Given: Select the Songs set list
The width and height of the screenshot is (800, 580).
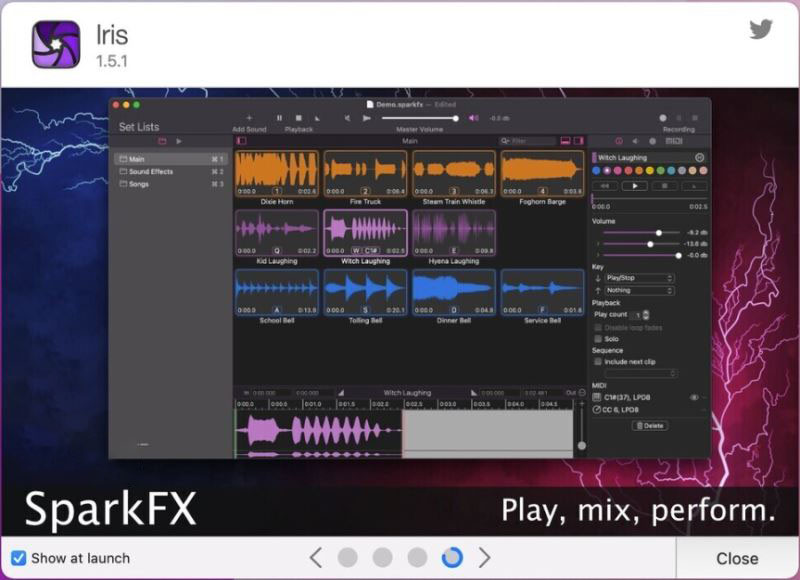Looking at the screenshot, I should pos(171,184).
